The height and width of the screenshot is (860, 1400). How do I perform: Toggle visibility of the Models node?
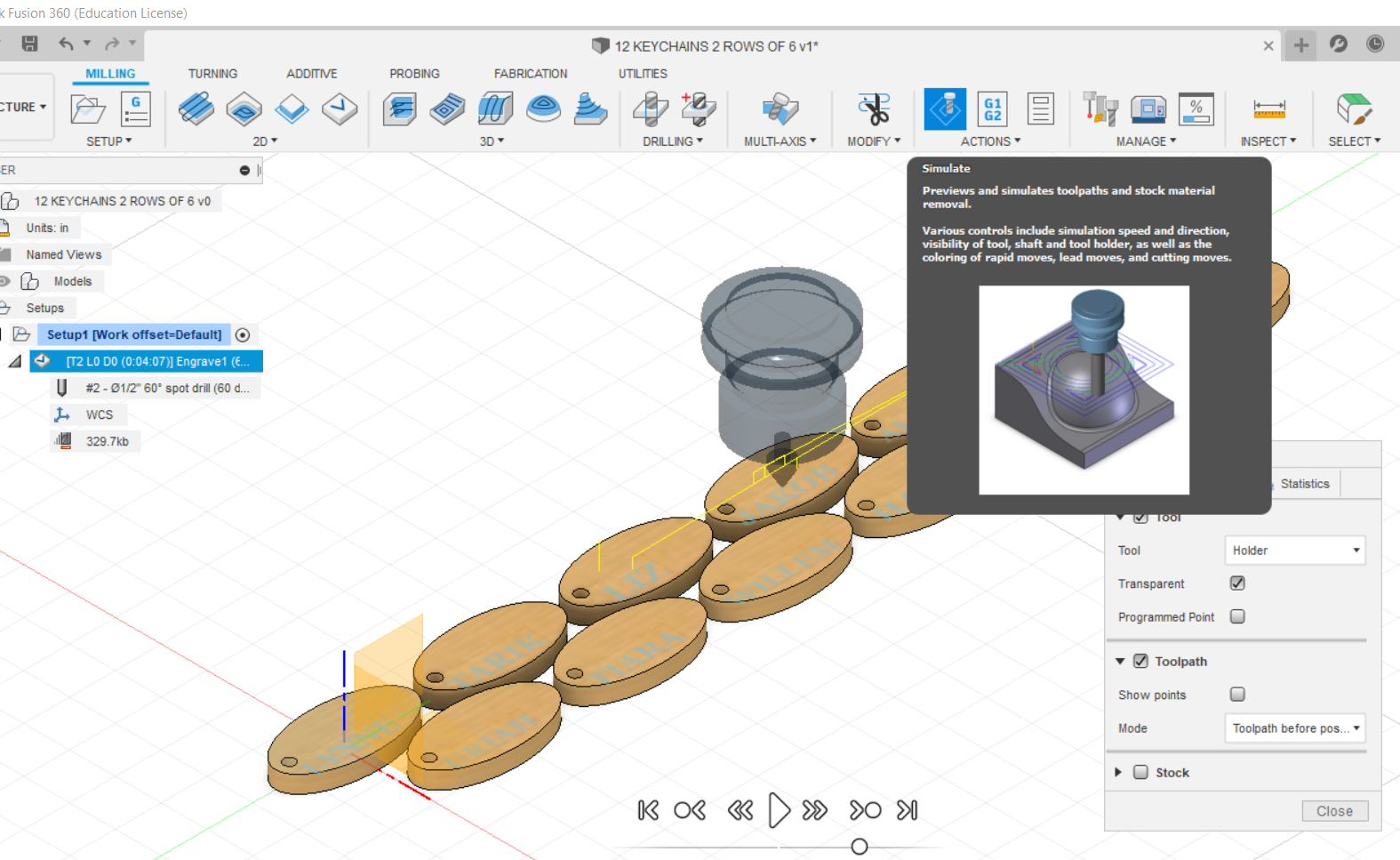pyautogui.click(x=5, y=281)
